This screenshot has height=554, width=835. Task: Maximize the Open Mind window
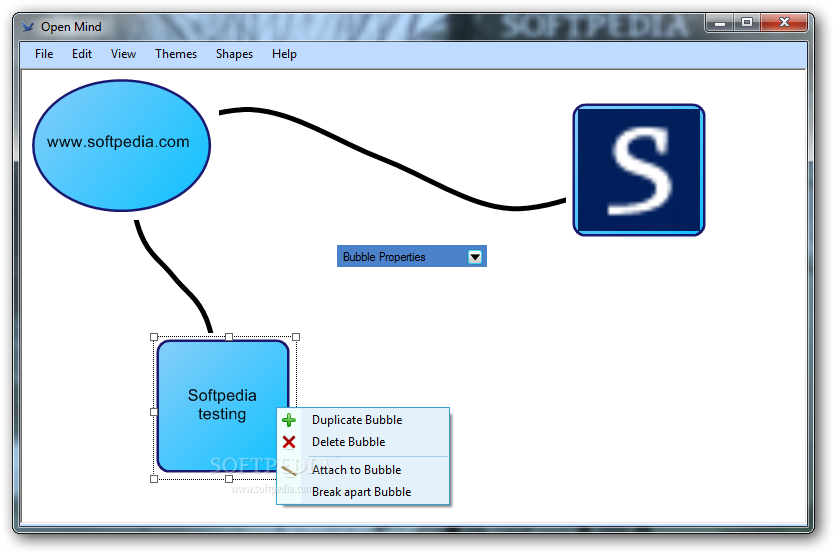[747, 22]
